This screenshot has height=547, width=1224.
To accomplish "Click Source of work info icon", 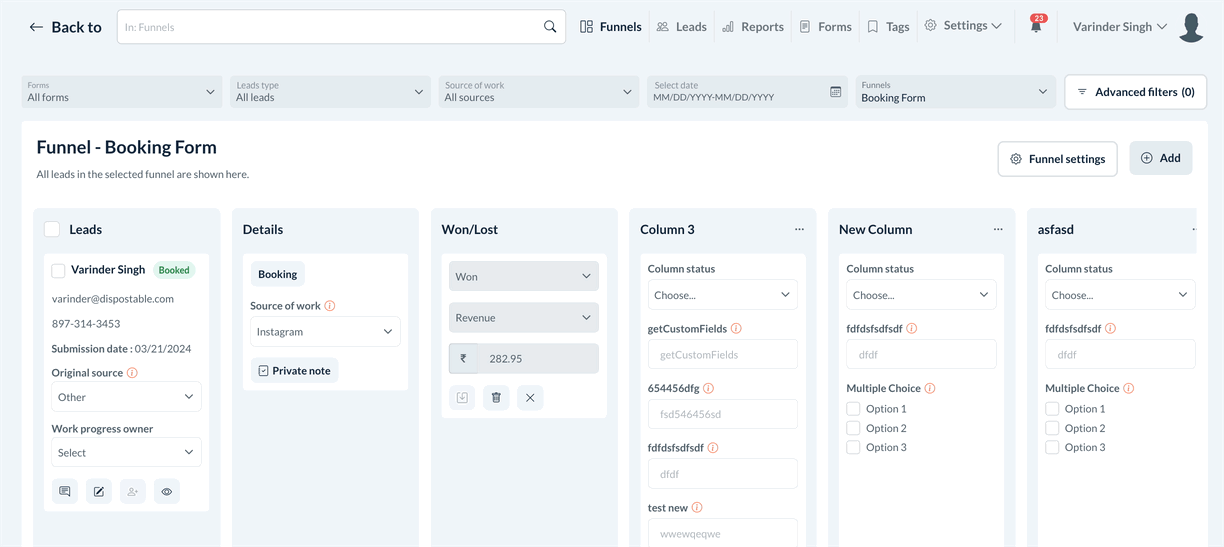I will pyautogui.click(x=330, y=306).
